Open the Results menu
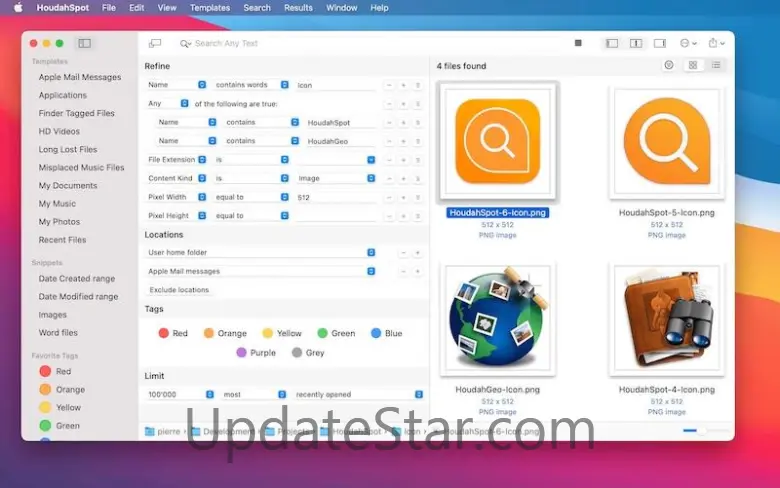The height and width of the screenshot is (488, 780). (298, 7)
